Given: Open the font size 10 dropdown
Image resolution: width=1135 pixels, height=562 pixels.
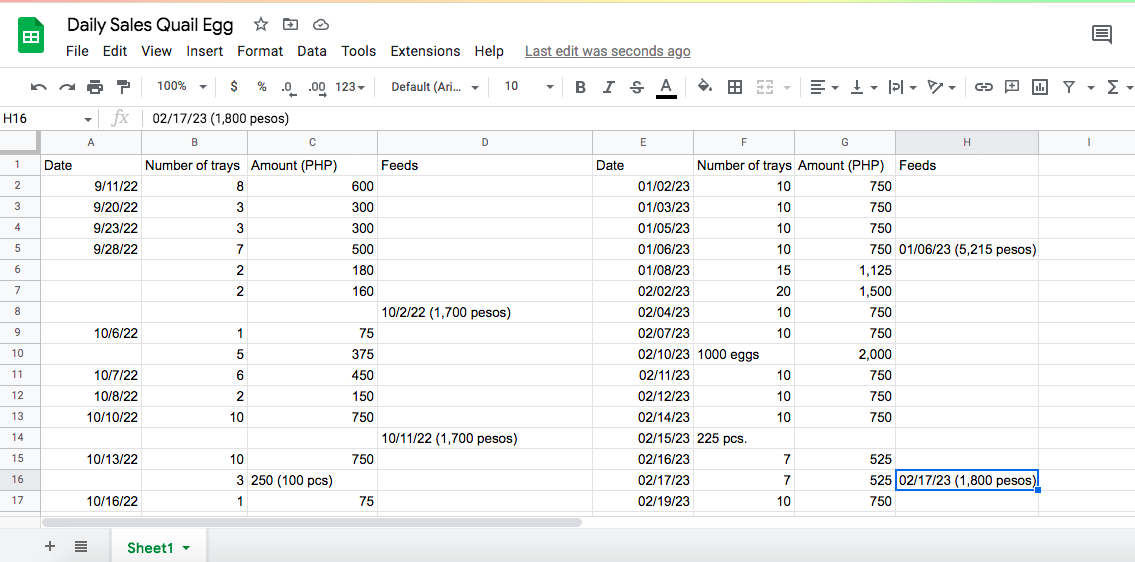Looking at the screenshot, I should [x=528, y=86].
